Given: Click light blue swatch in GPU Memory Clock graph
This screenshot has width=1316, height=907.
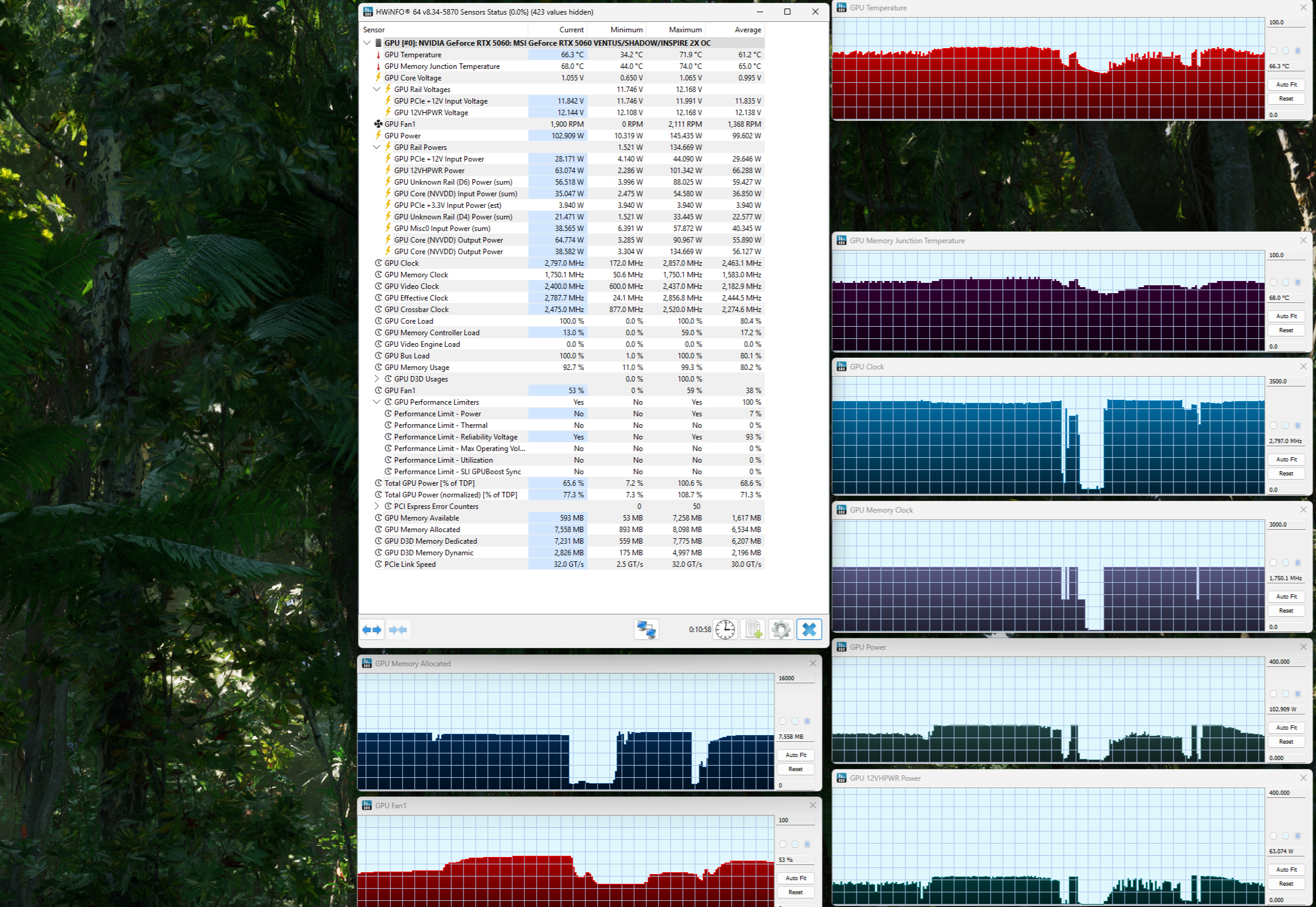Looking at the screenshot, I should tap(1286, 563).
